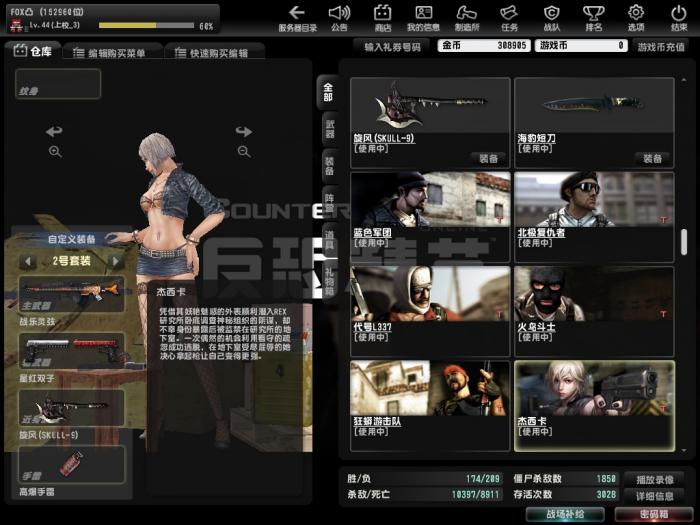Click the 杀敌/死亡 10397/8911 stat
The width and height of the screenshot is (700, 525).
pyautogui.click(x=423, y=495)
